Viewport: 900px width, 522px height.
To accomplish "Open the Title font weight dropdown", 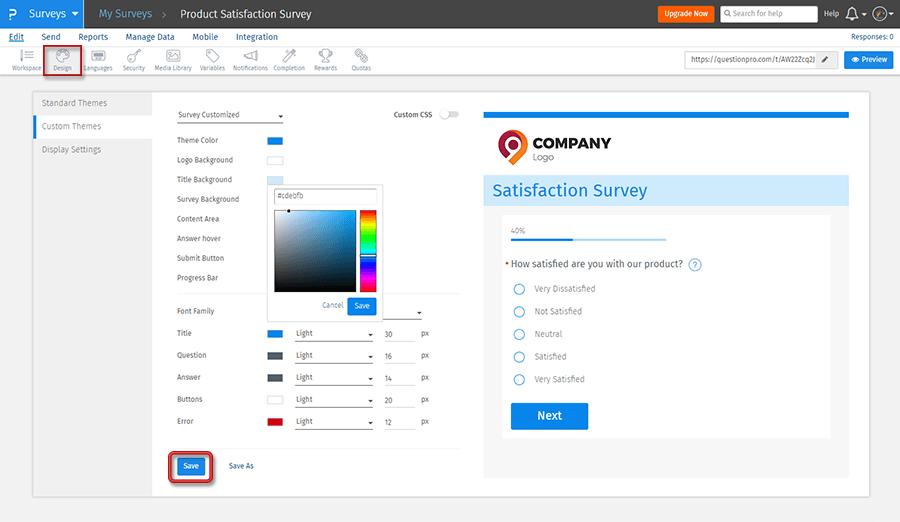I will 333,334.
